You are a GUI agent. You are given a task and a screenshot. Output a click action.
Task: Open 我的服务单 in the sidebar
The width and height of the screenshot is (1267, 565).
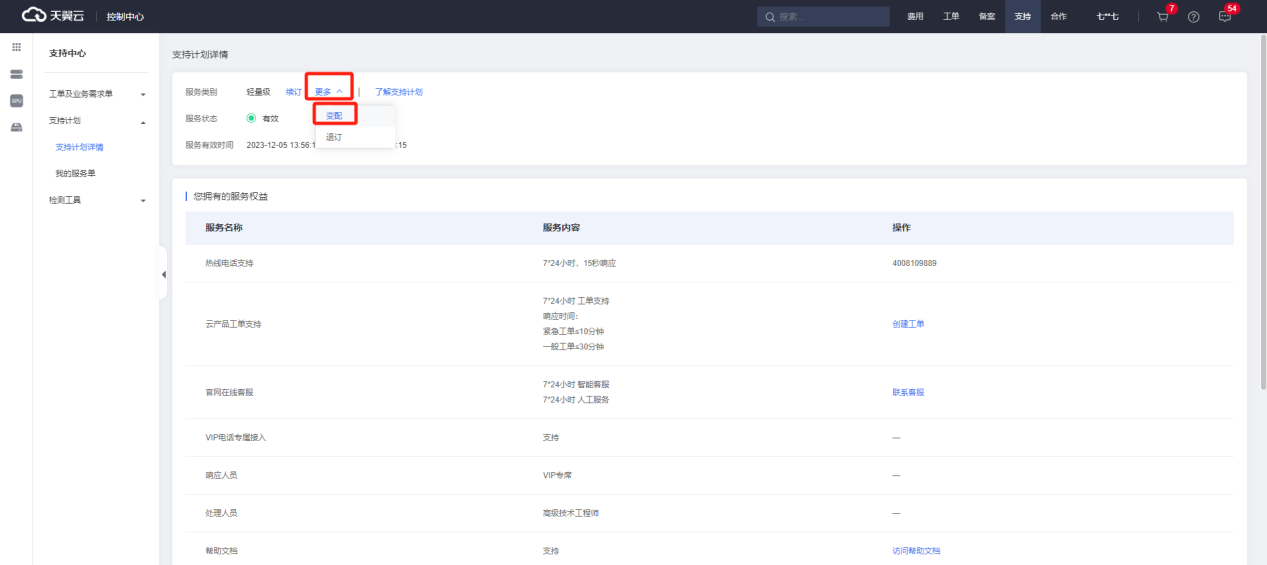(76, 174)
